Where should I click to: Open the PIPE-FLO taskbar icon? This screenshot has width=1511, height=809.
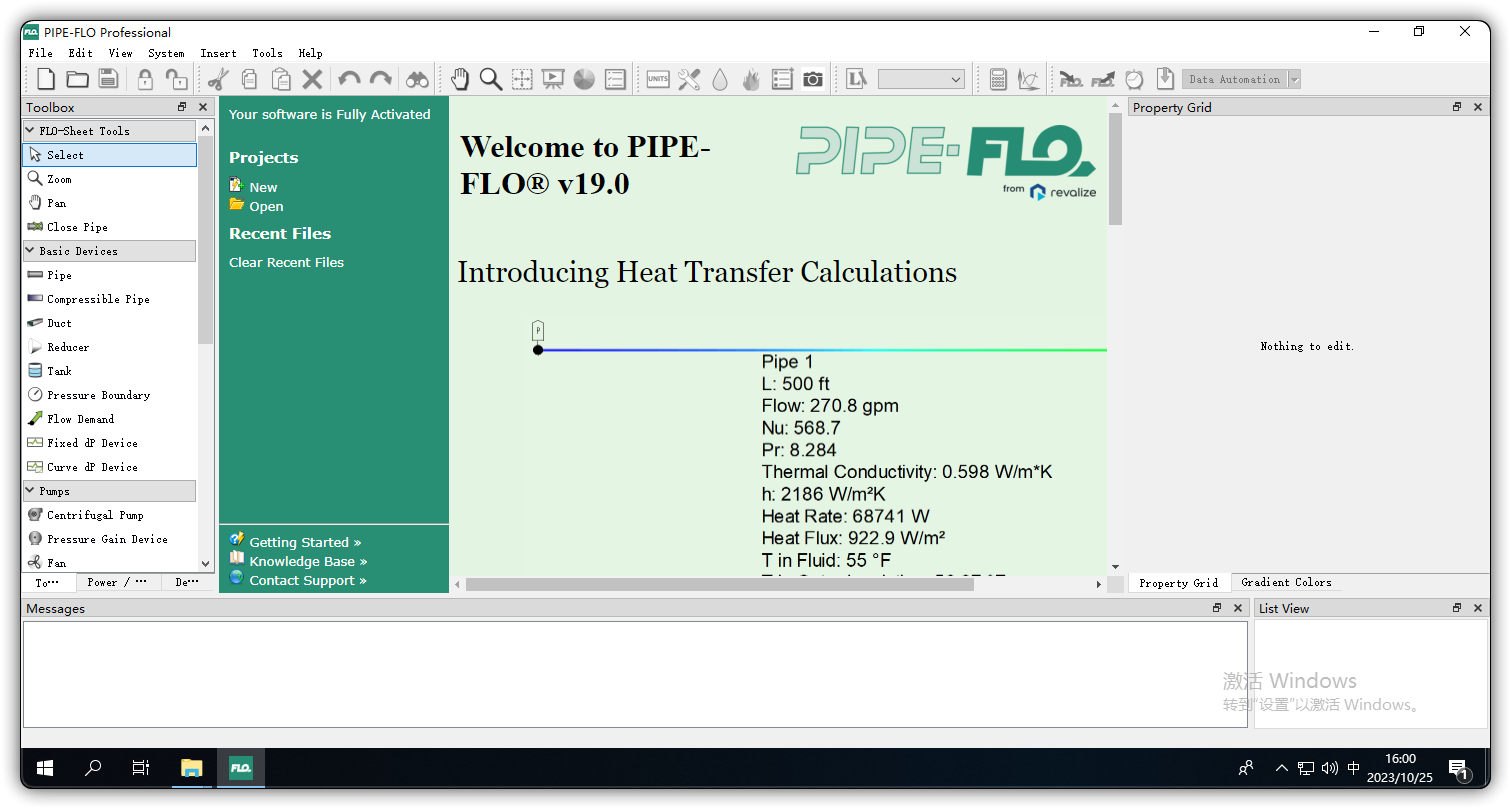pos(240,768)
